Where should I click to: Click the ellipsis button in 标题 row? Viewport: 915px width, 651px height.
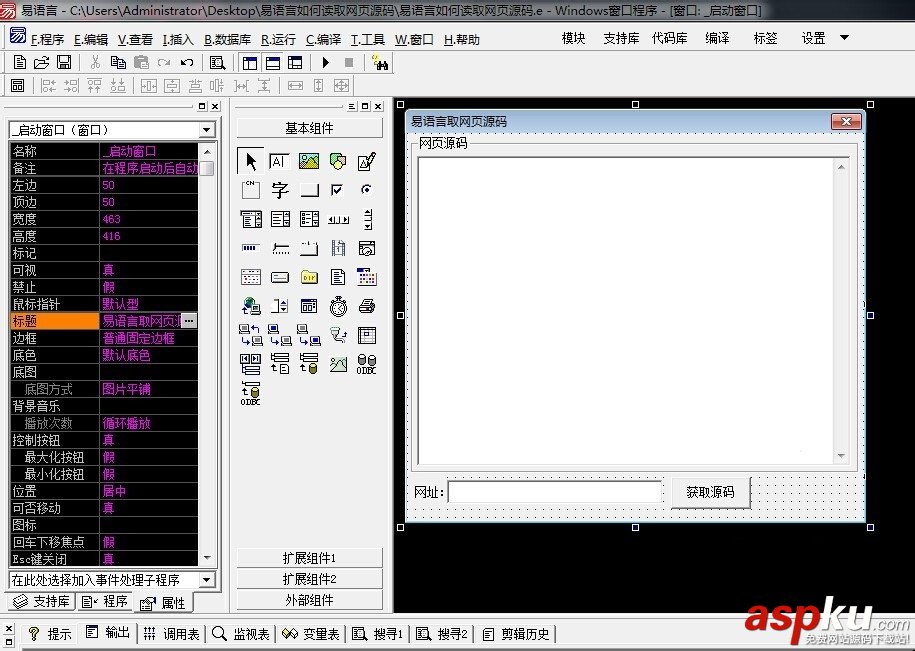188,321
